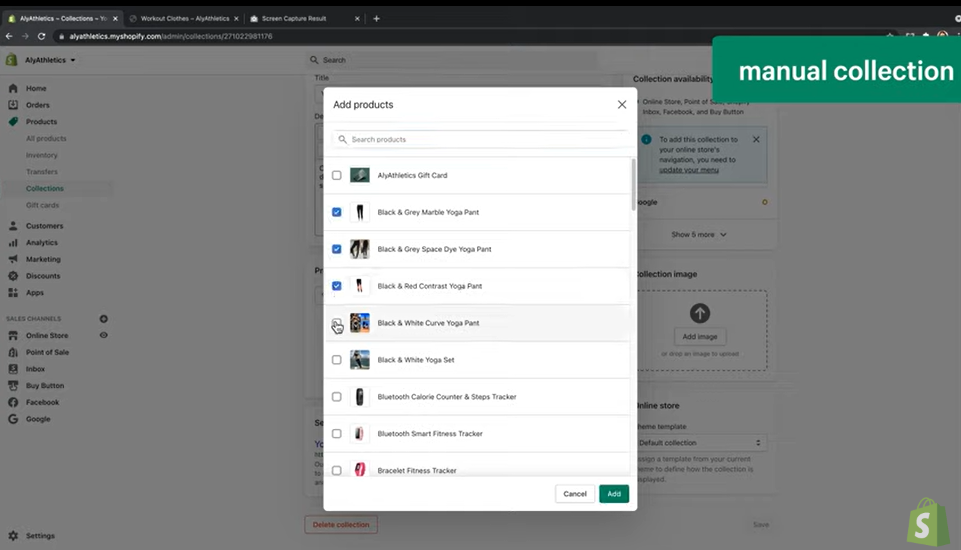Switch to Workout Clothes browser tab
Image resolution: width=961 pixels, height=550 pixels.
click(184, 18)
